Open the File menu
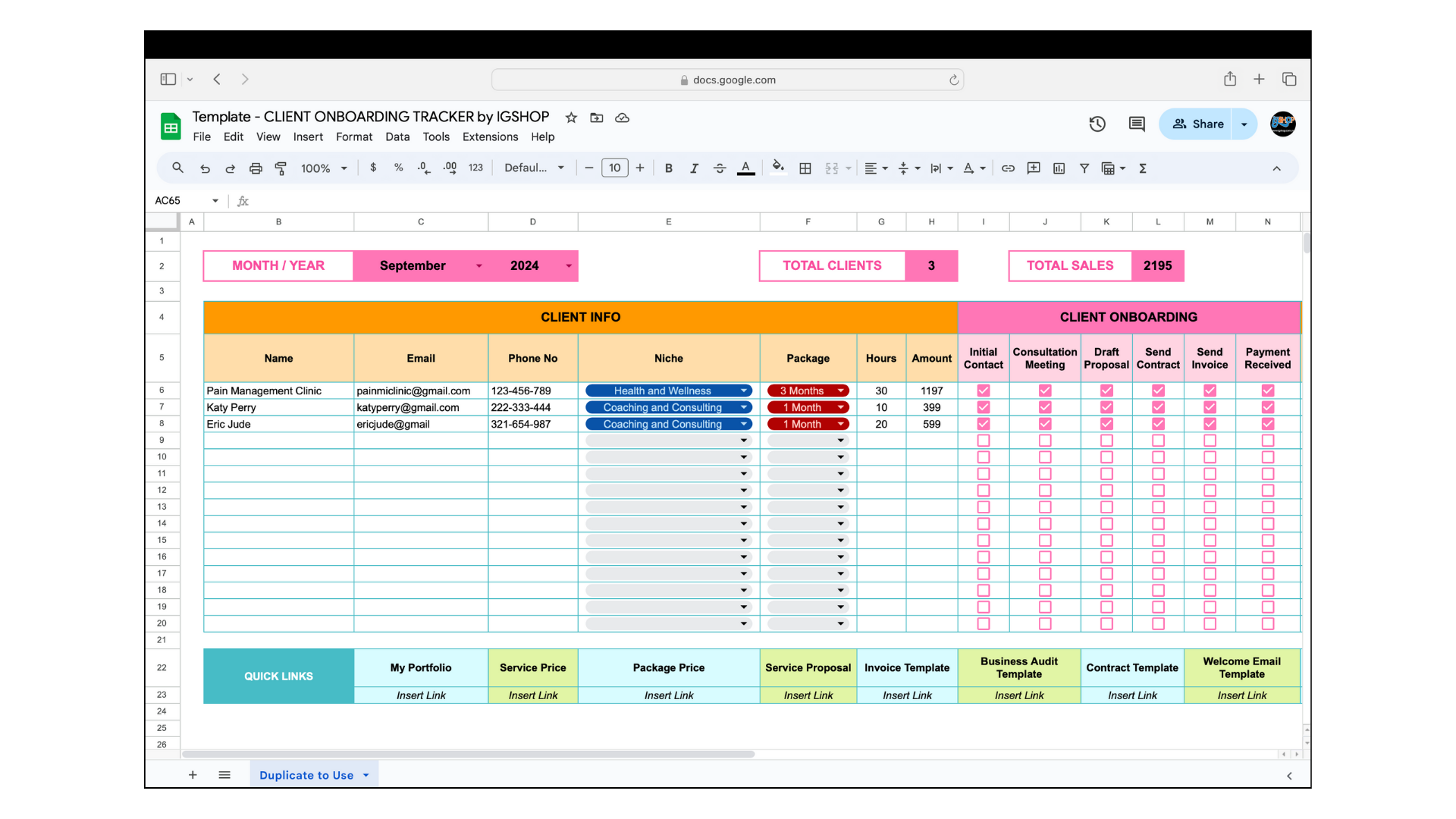The image size is (1456, 819). click(x=202, y=137)
